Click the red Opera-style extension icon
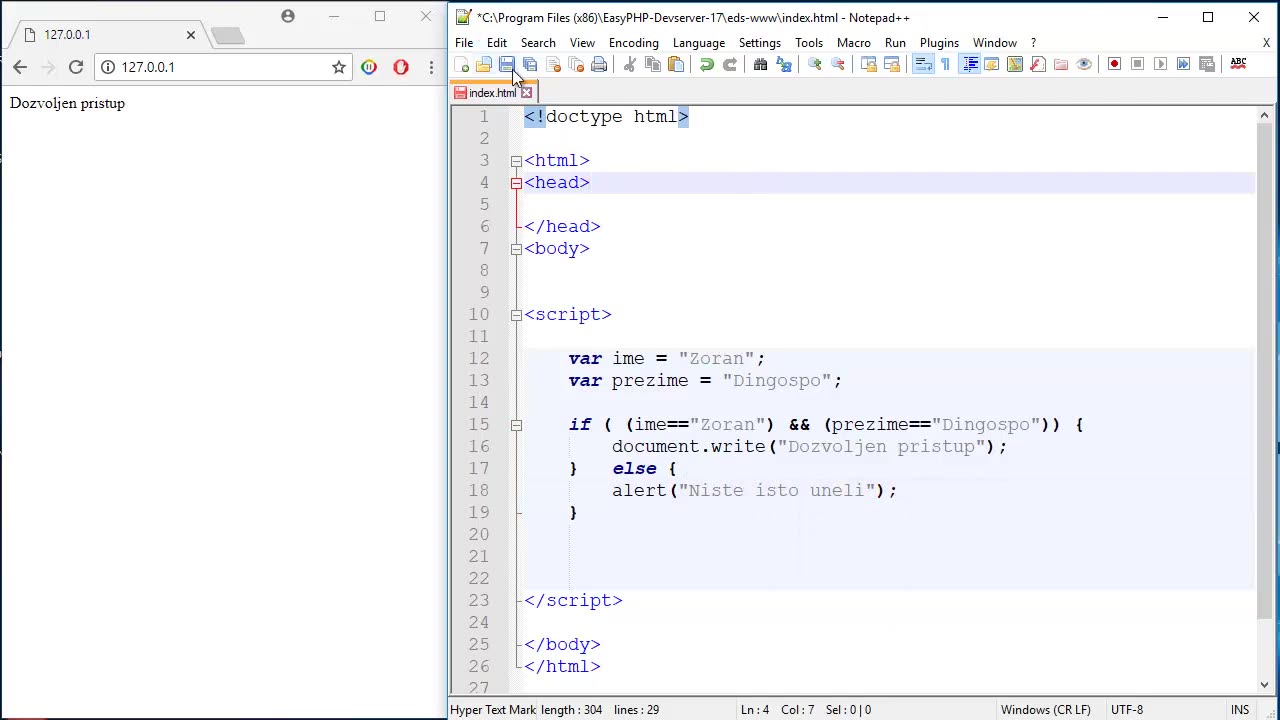This screenshot has width=1280, height=720. click(401, 67)
